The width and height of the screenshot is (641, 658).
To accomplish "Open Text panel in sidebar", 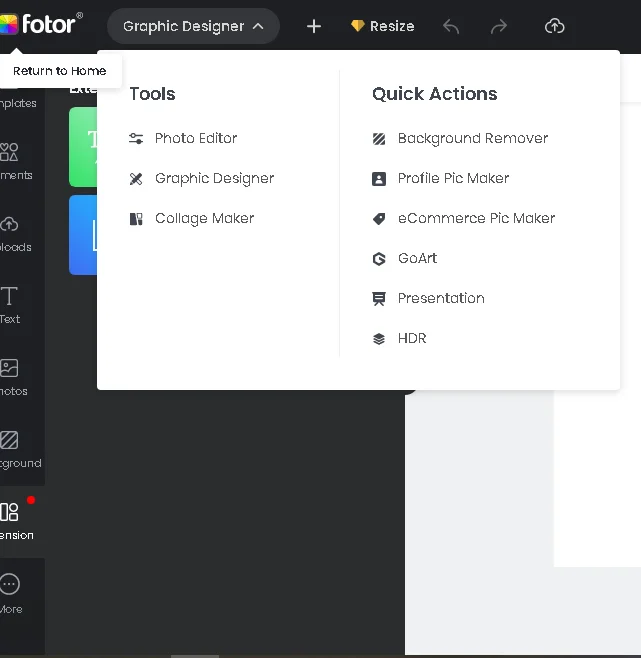I will (x=11, y=306).
